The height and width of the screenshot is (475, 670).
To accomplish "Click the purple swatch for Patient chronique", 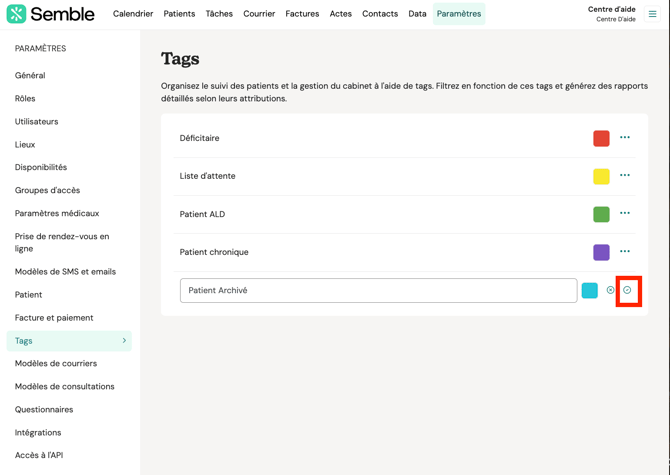I will (601, 252).
